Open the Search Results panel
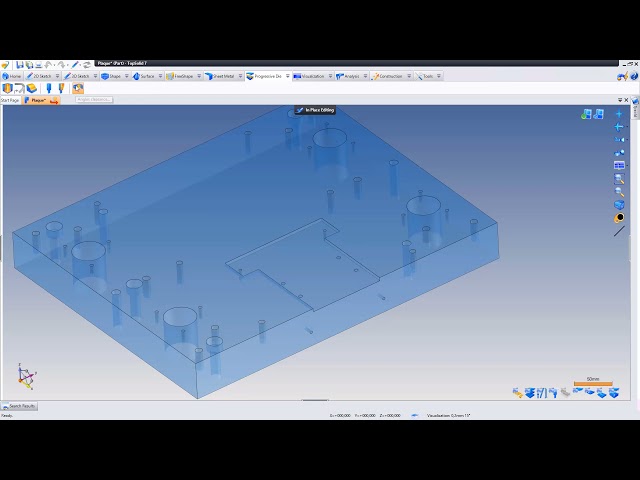 tap(20, 406)
